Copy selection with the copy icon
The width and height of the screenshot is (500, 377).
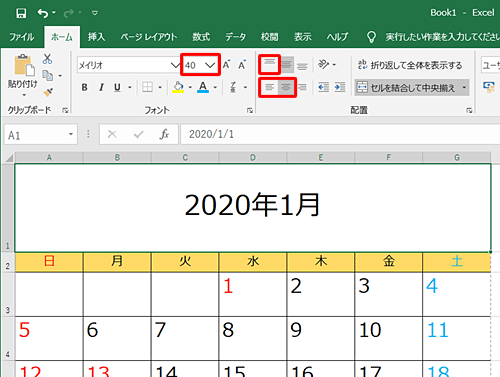coord(48,76)
